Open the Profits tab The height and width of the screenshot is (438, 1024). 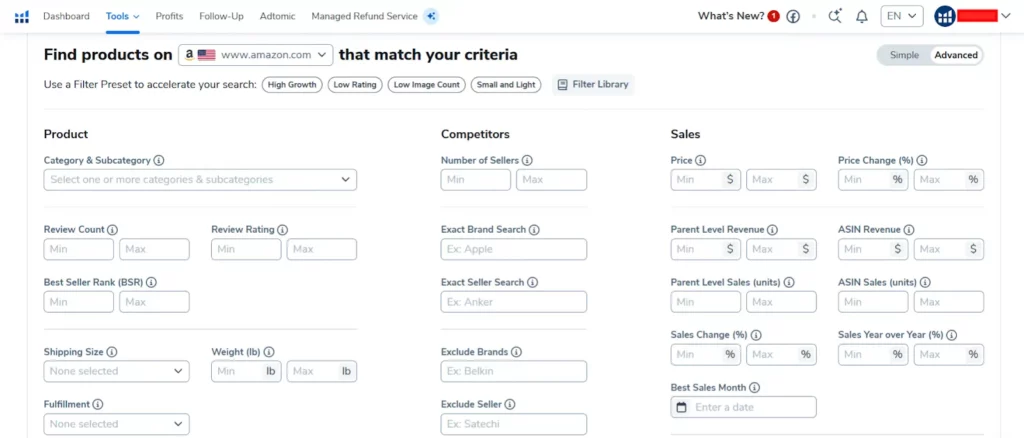pyautogui.click(x=169, y=16)
